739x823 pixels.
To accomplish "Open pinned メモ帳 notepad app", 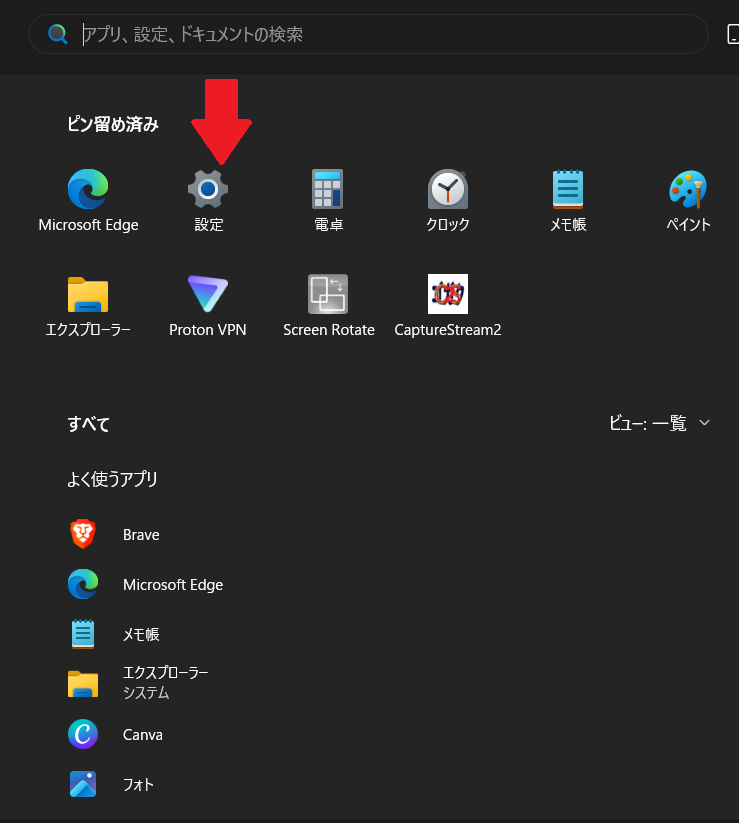I will coord(568,201).
